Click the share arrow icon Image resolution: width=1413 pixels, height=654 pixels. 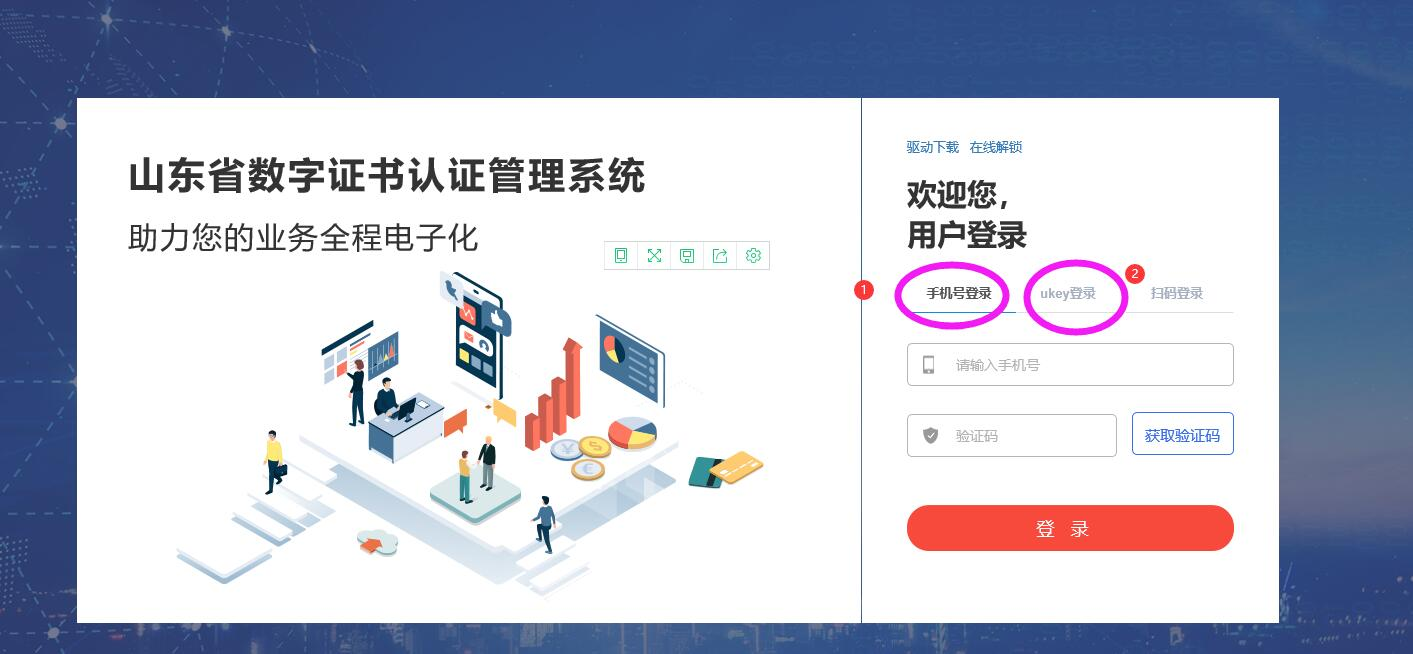click(x=720, y=256)
